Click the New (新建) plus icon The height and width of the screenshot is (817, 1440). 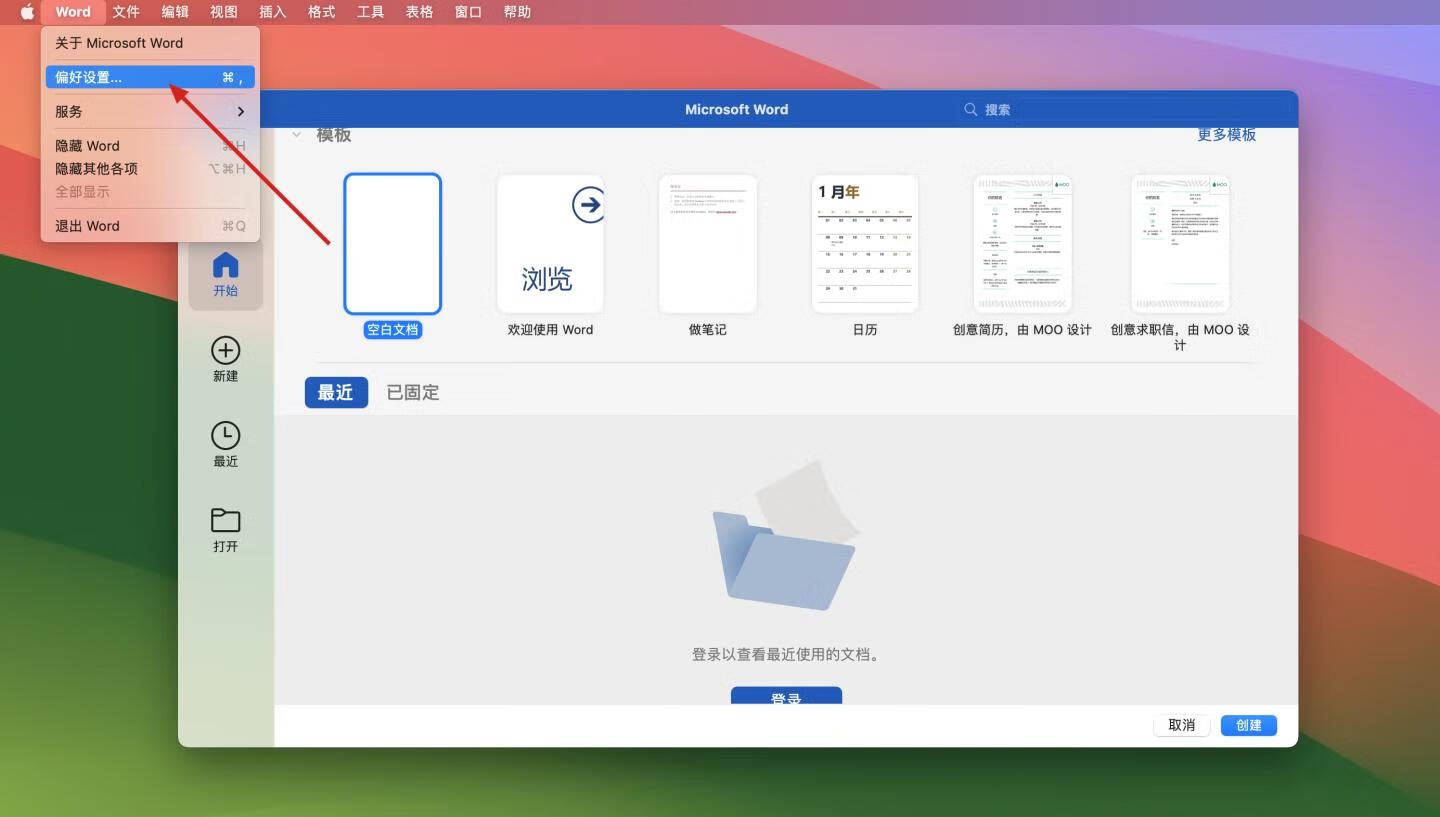click(x=225, y=351)
